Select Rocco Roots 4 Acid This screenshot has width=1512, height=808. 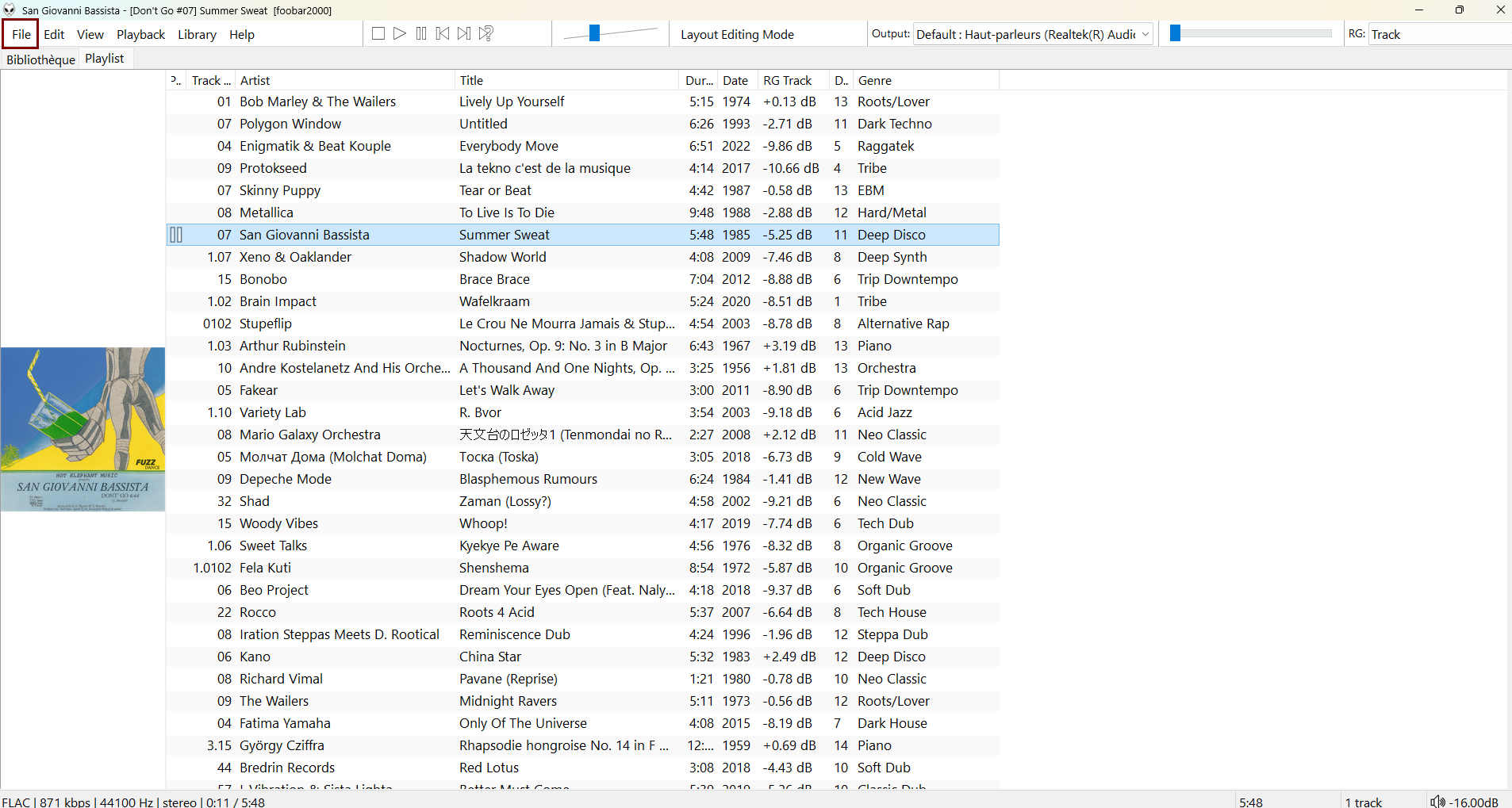pyautogui.click(x=582, y=612)
